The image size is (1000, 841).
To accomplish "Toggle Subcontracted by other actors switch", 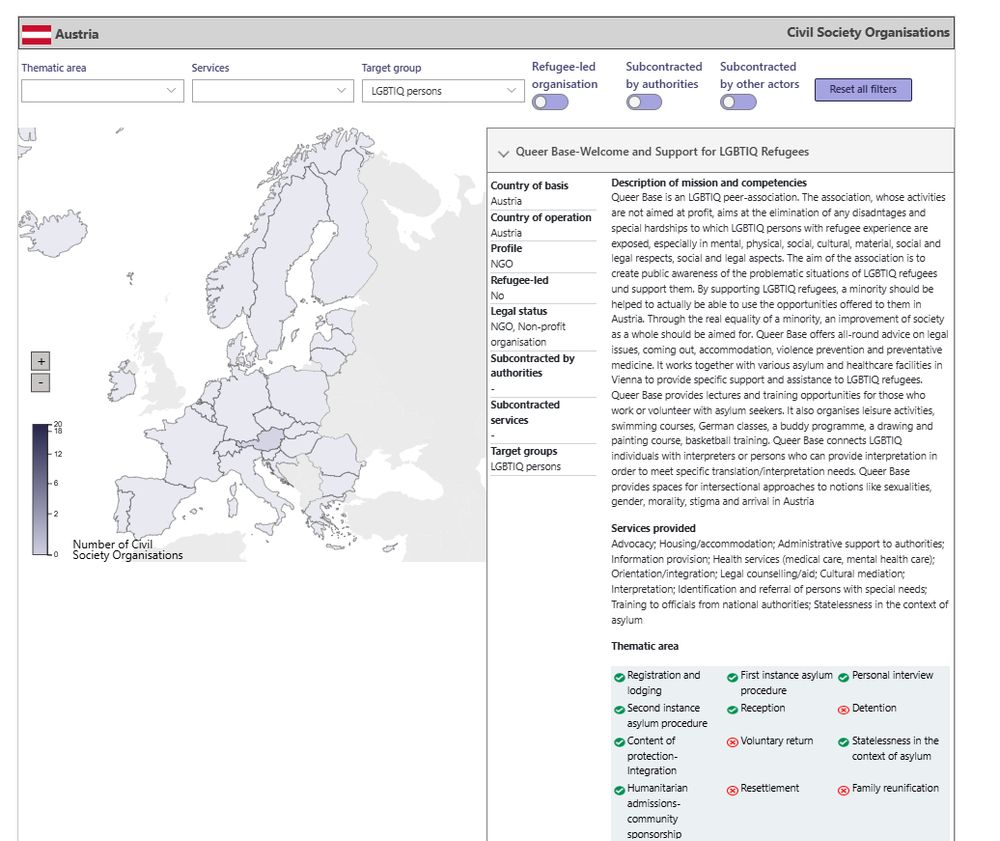I will 738,102.
